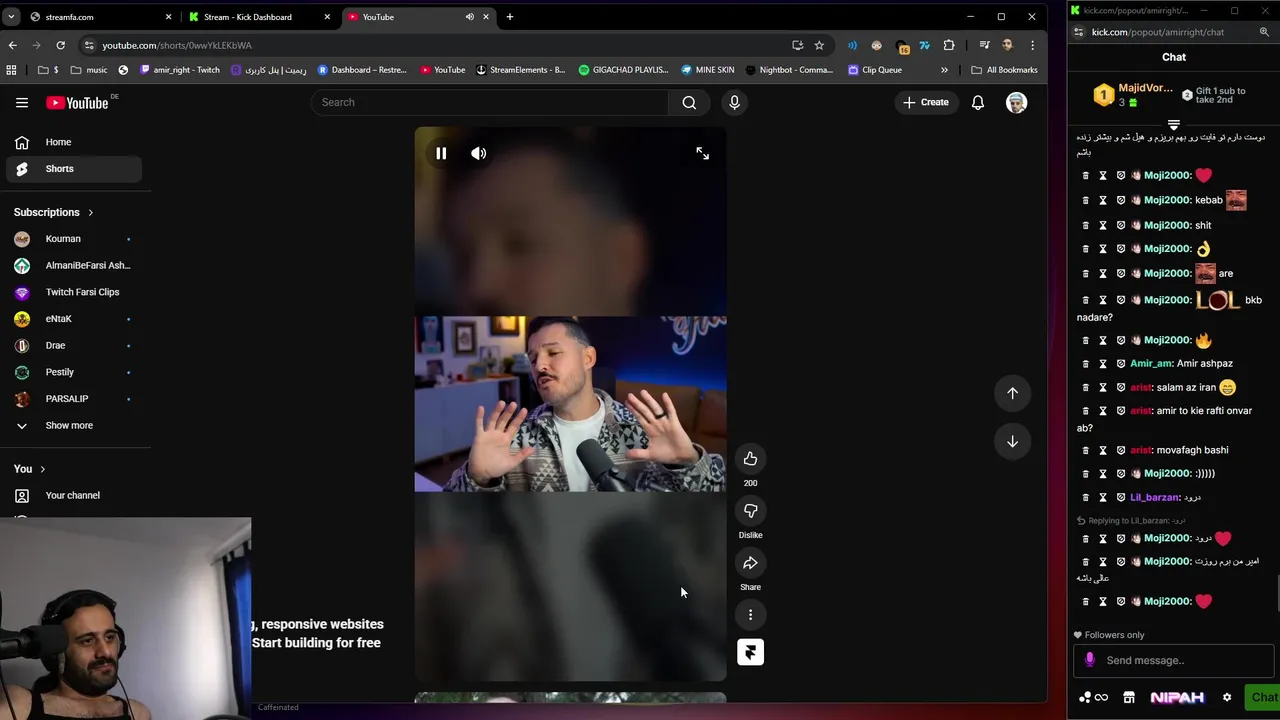Switch to the streamfa.com tab
This screenshot has height=720, width=1280.
(98, 17)
